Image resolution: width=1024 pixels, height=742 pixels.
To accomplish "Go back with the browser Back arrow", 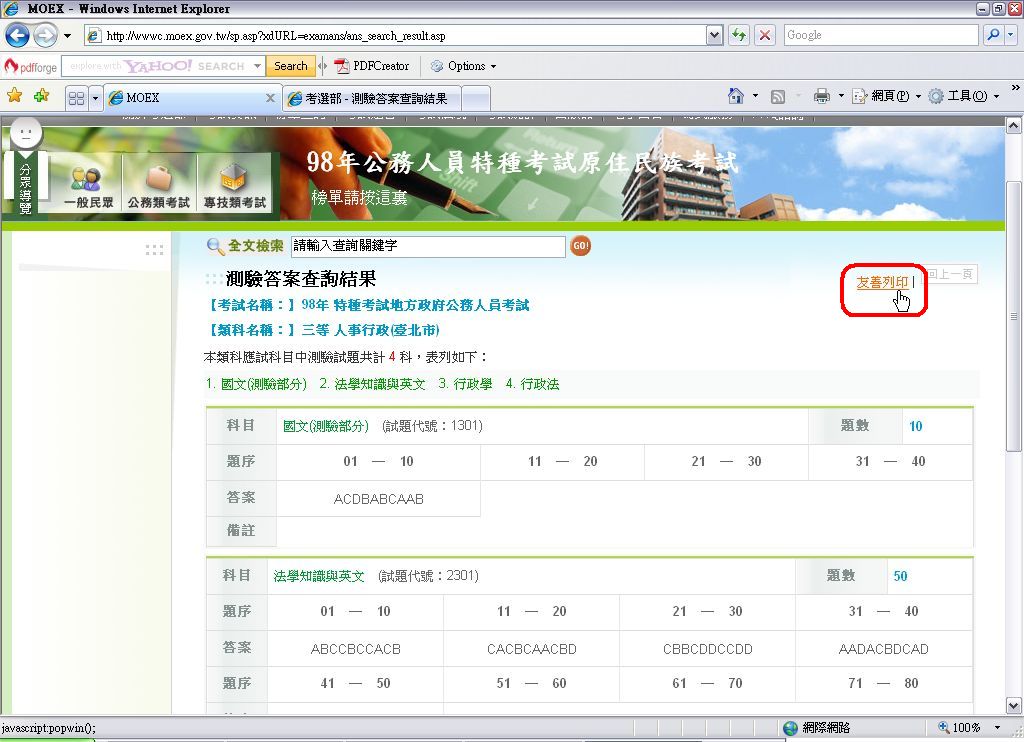I will 18,35.
